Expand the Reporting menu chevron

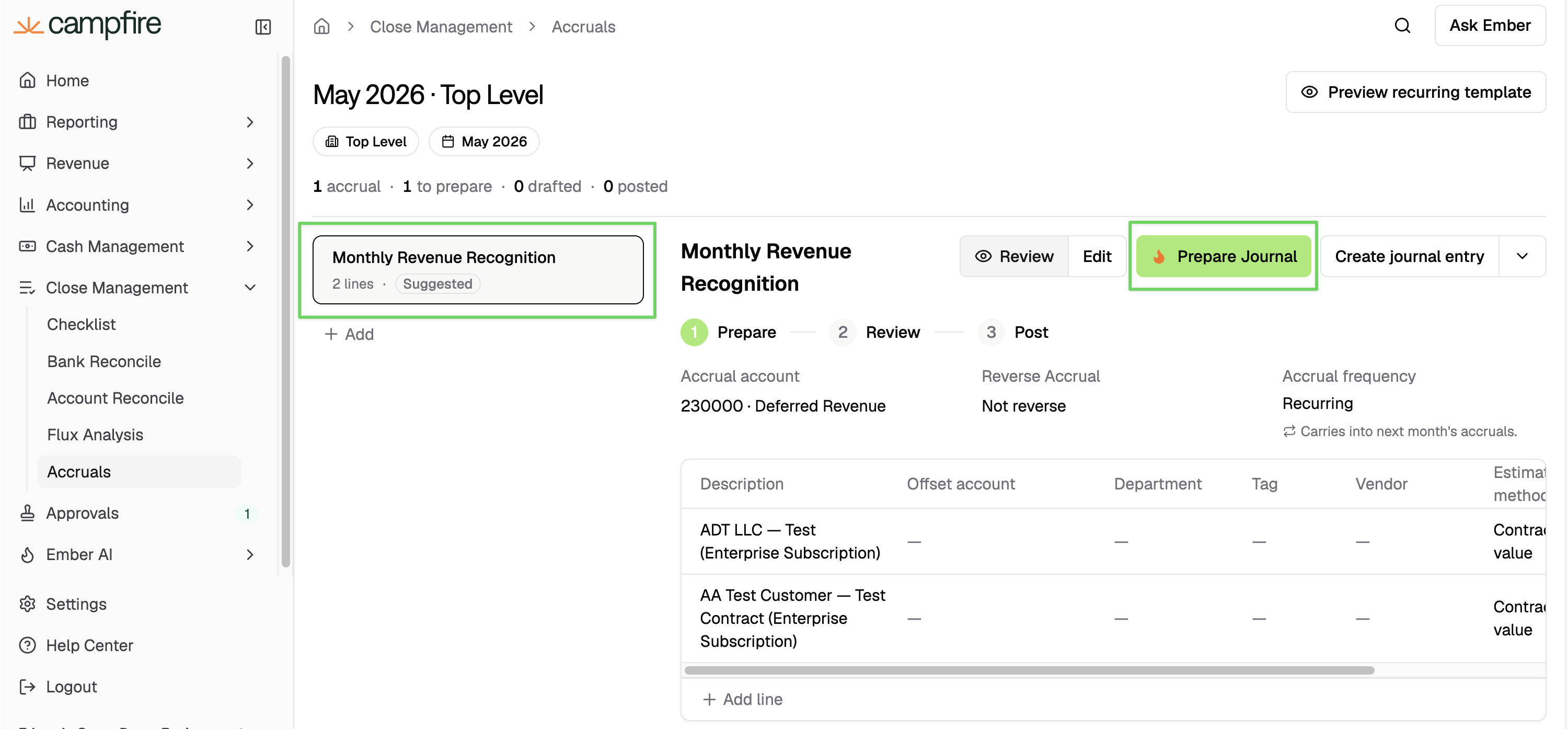point(249,122)
